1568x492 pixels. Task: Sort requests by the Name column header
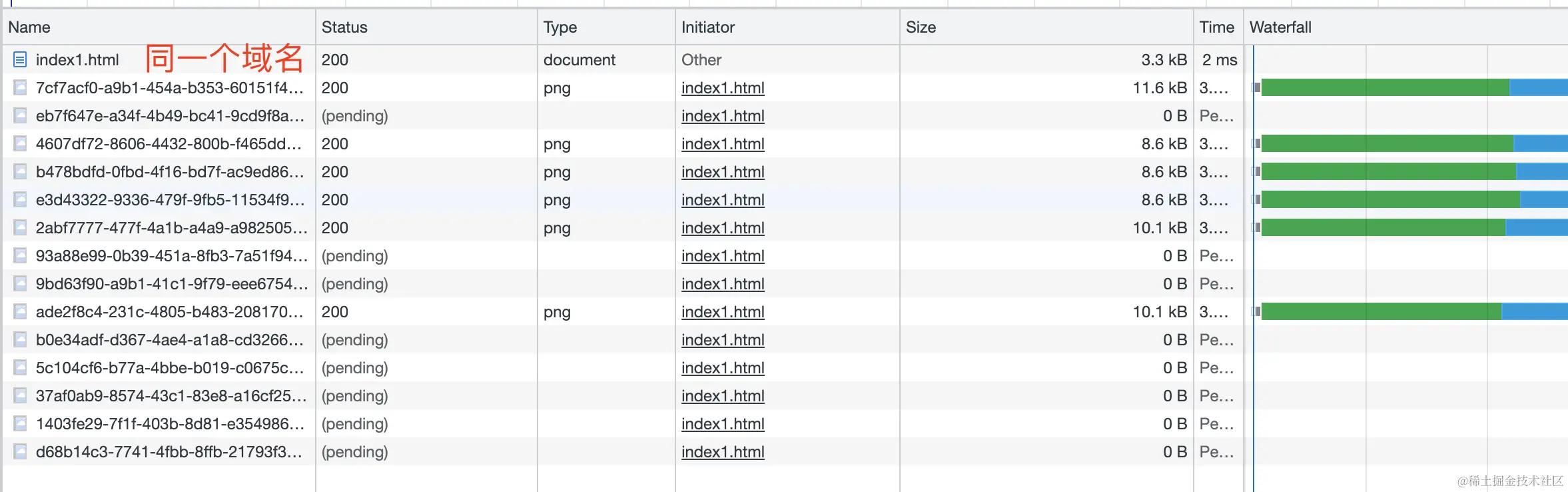point(29,27)
